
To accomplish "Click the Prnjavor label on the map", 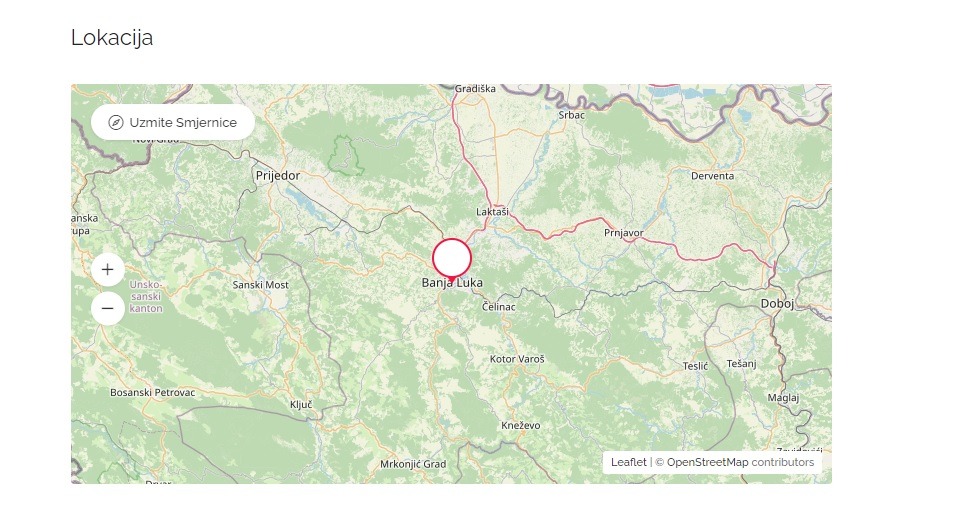I will [x=623, y=233].
